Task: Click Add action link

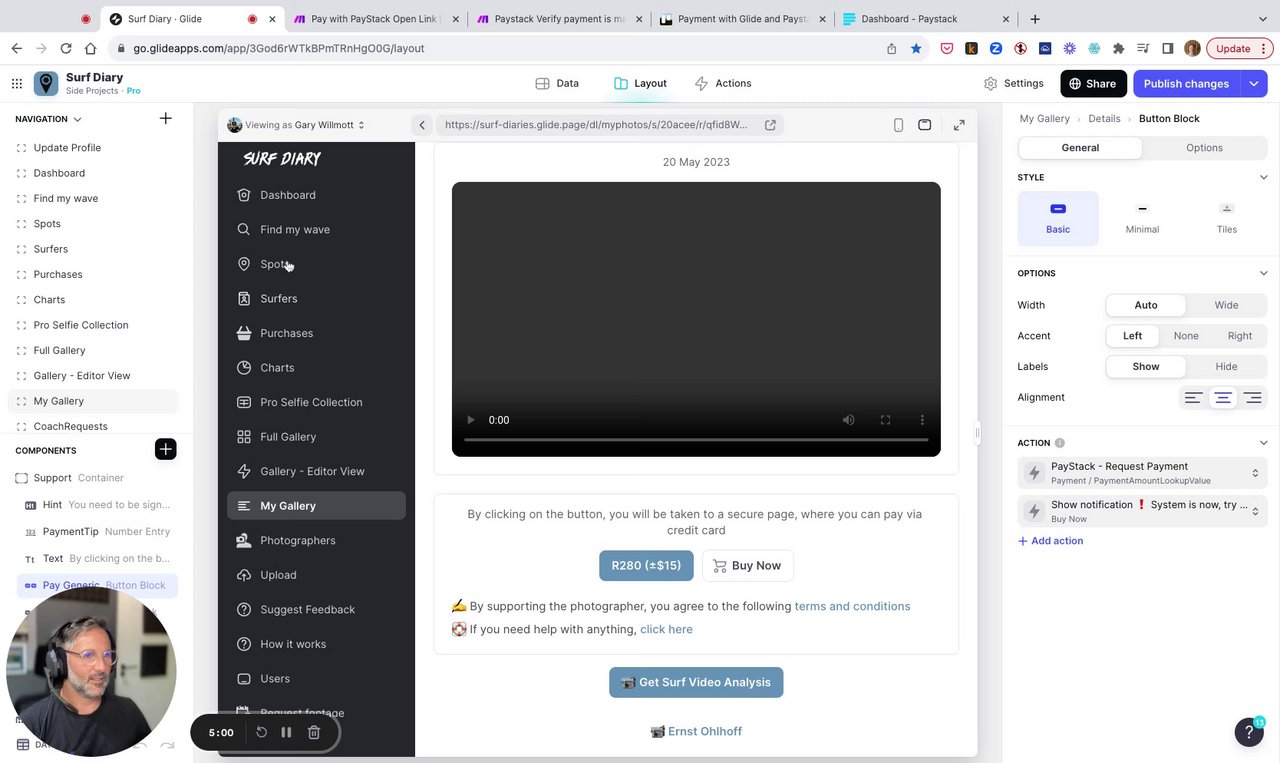Action: 1050,541
